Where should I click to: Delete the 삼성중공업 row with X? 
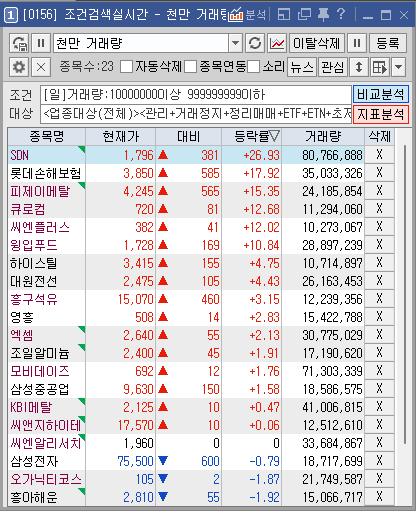tap(379, 389)
